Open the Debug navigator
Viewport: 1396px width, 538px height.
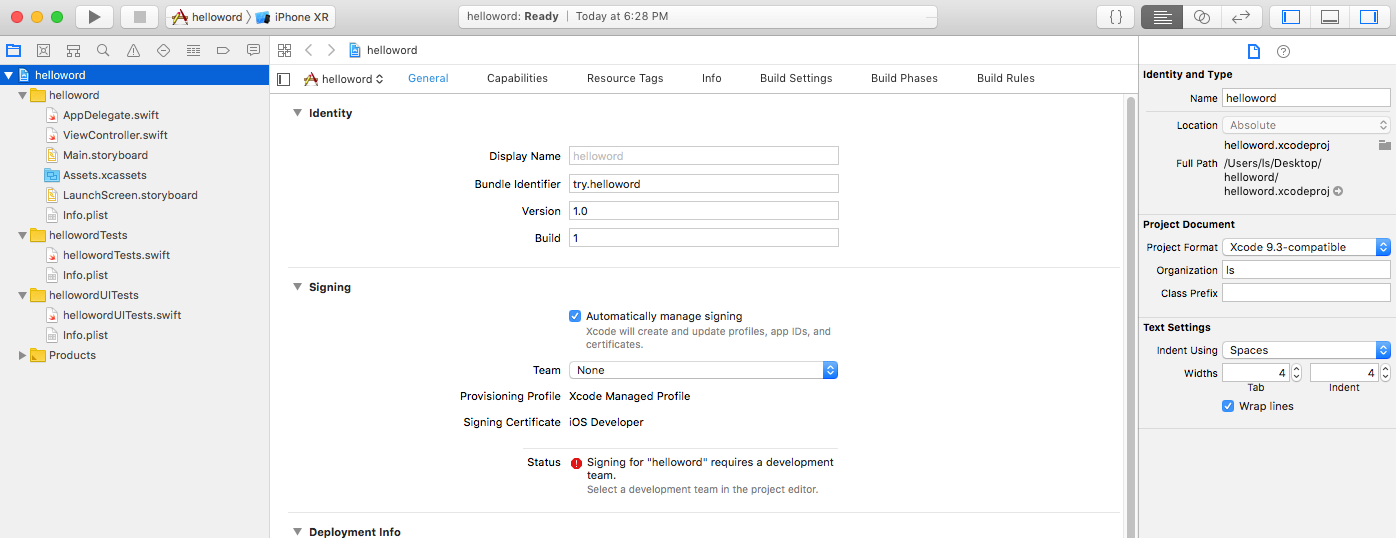[193, 50]
